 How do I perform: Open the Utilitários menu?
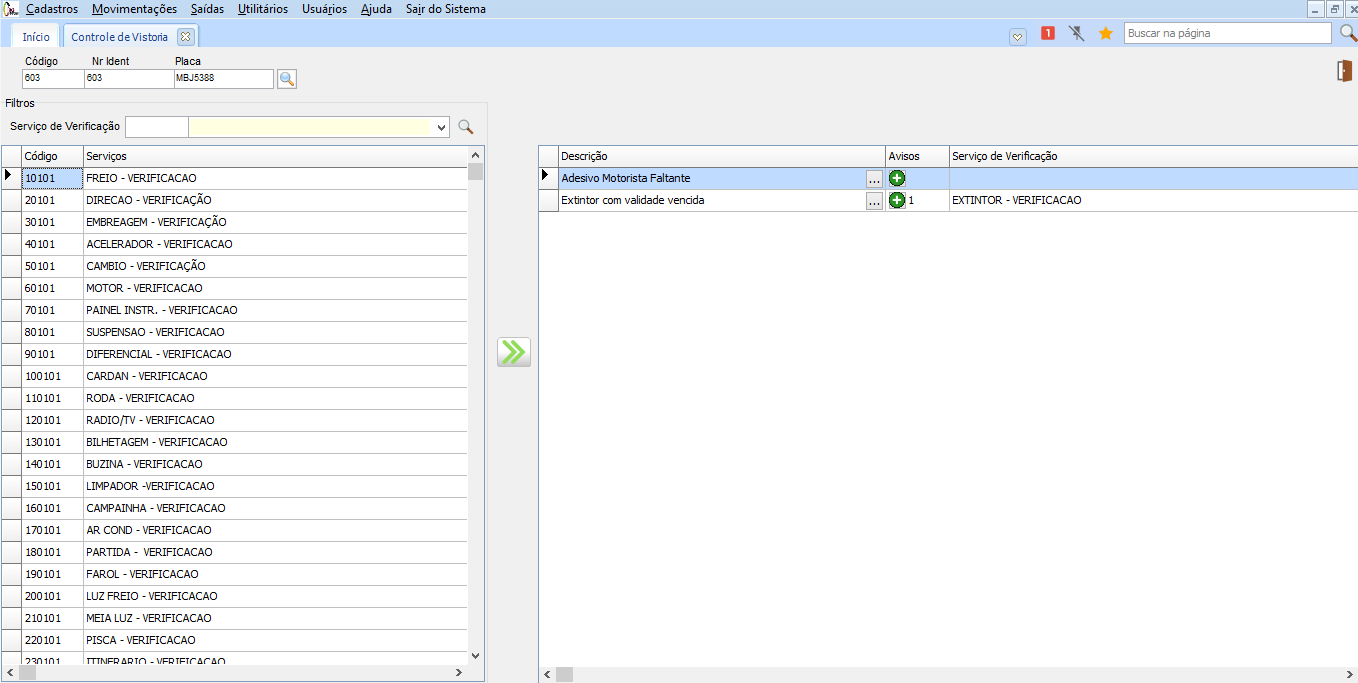click(x=263, y=9)
